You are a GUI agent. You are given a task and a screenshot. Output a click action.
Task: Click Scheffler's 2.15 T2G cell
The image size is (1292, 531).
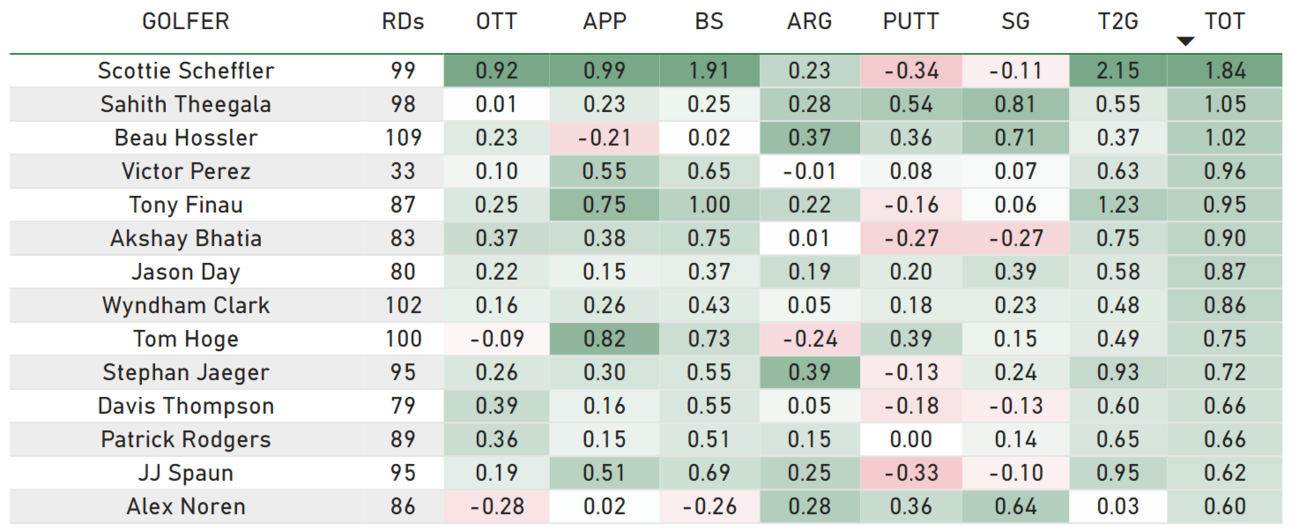point(1117,71)
